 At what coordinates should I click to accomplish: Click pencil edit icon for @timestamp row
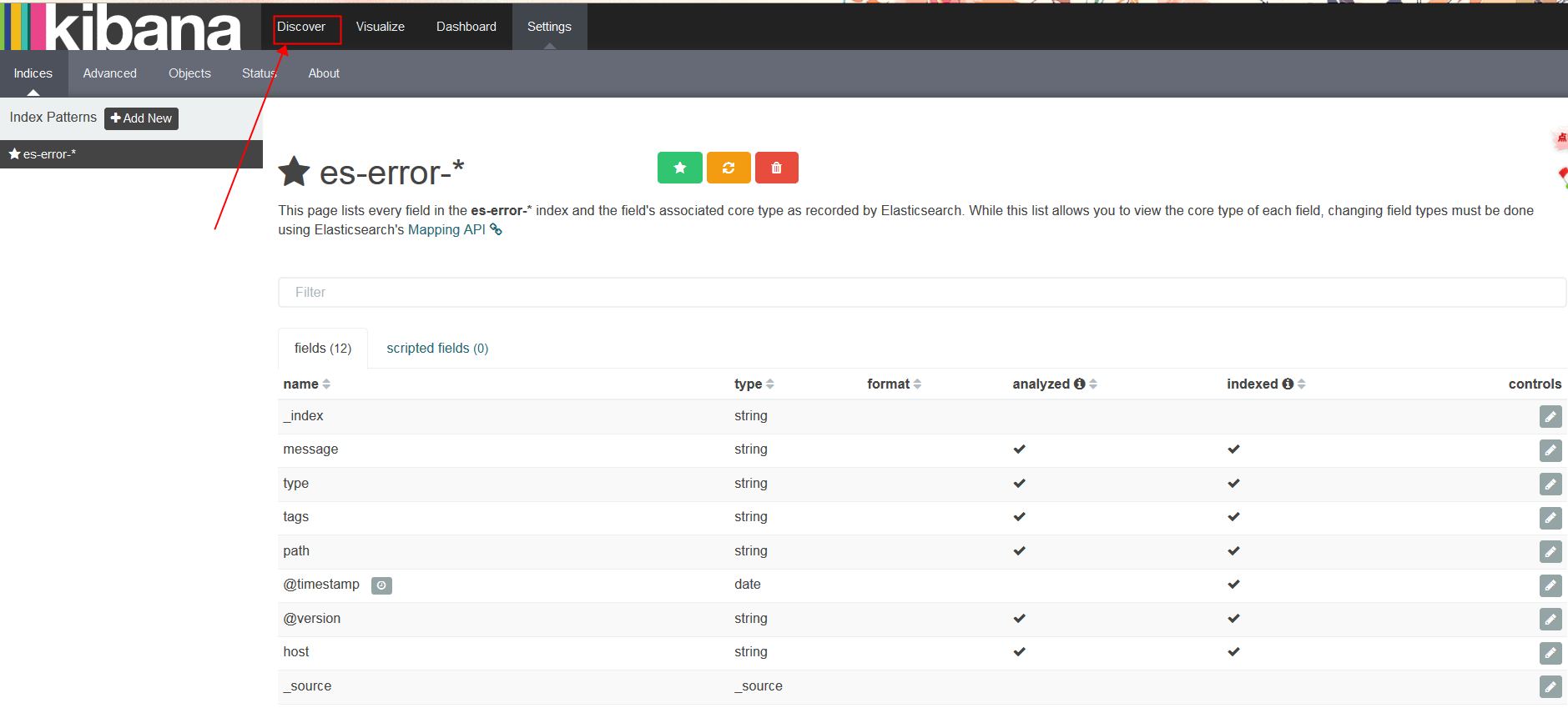point(1550,585)
